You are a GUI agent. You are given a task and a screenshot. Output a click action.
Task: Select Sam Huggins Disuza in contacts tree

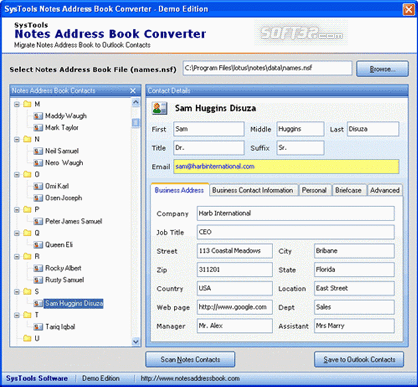click(74, 303)
